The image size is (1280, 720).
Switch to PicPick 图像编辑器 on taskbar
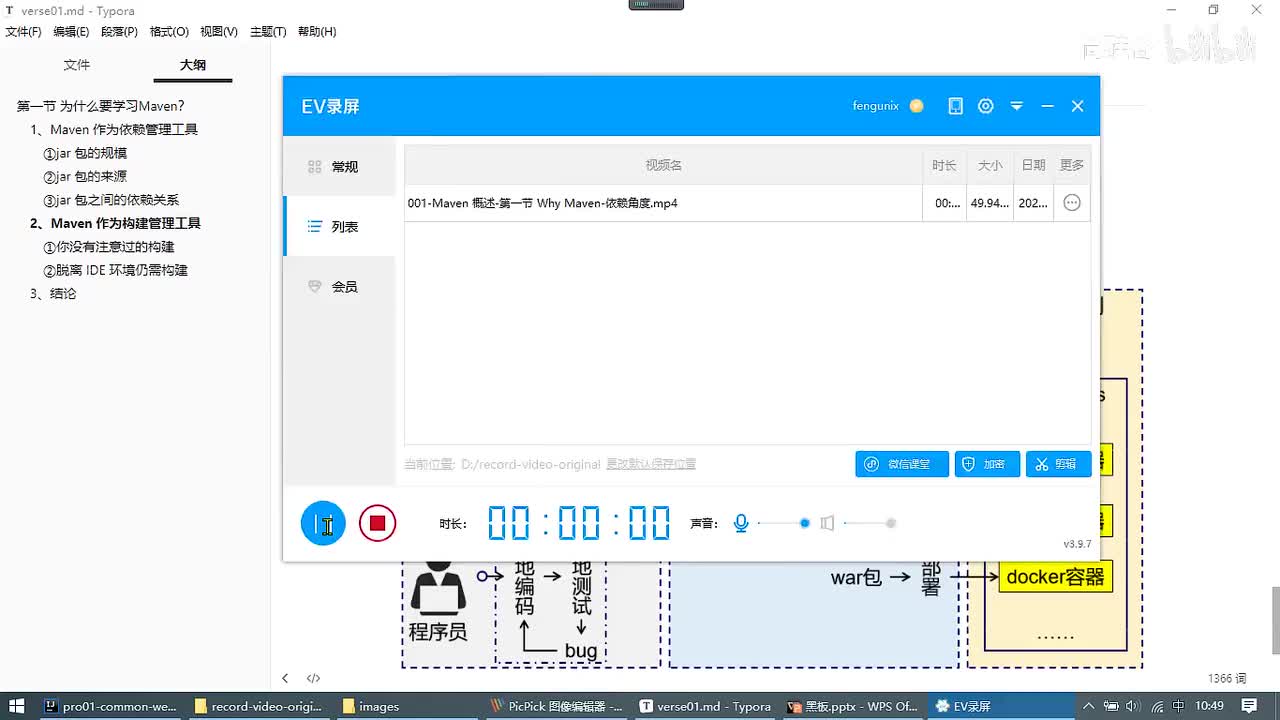pyautogui.click(x=556, y=706)
